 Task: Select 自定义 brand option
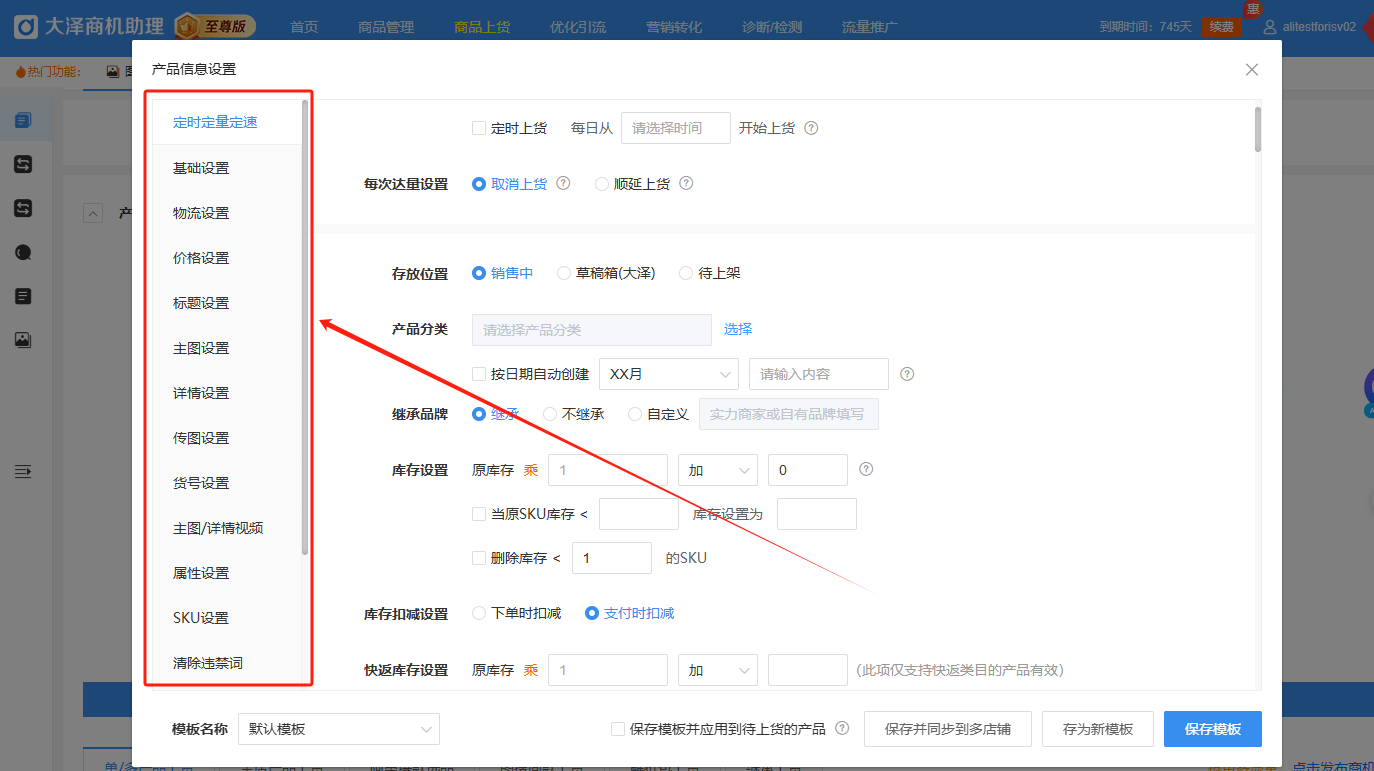pos(635,414)
